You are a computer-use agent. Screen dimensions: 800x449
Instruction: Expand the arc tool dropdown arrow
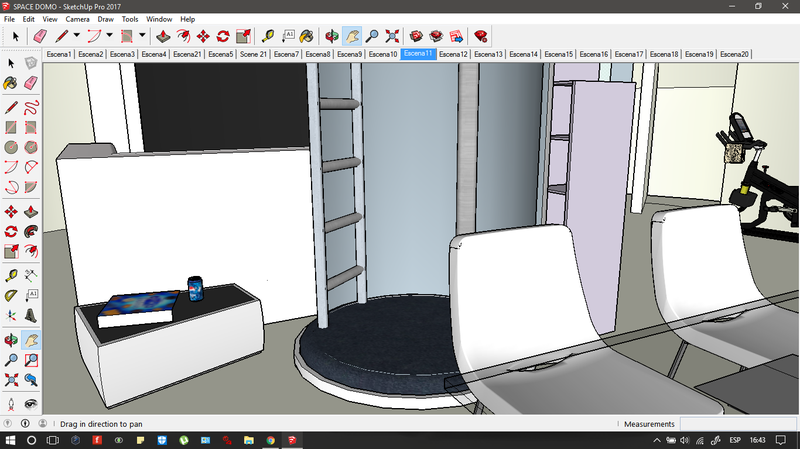pos(110,36)
